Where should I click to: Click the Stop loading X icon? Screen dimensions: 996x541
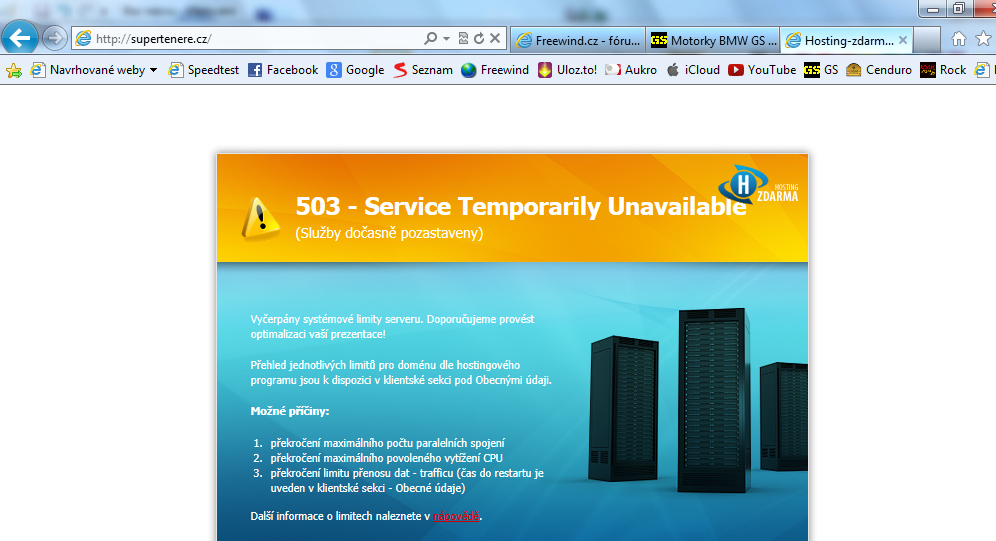(x=495, y=39)
